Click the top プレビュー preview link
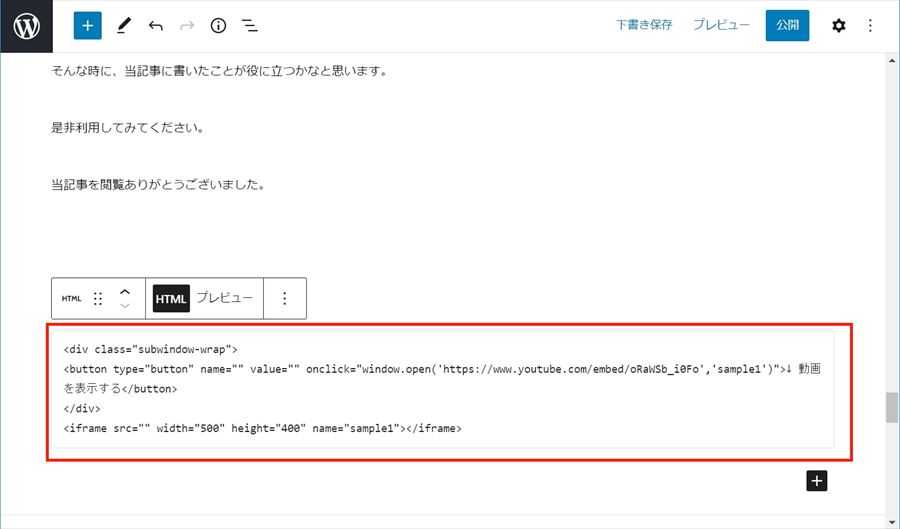900x529 pixels. coord(721,25)
